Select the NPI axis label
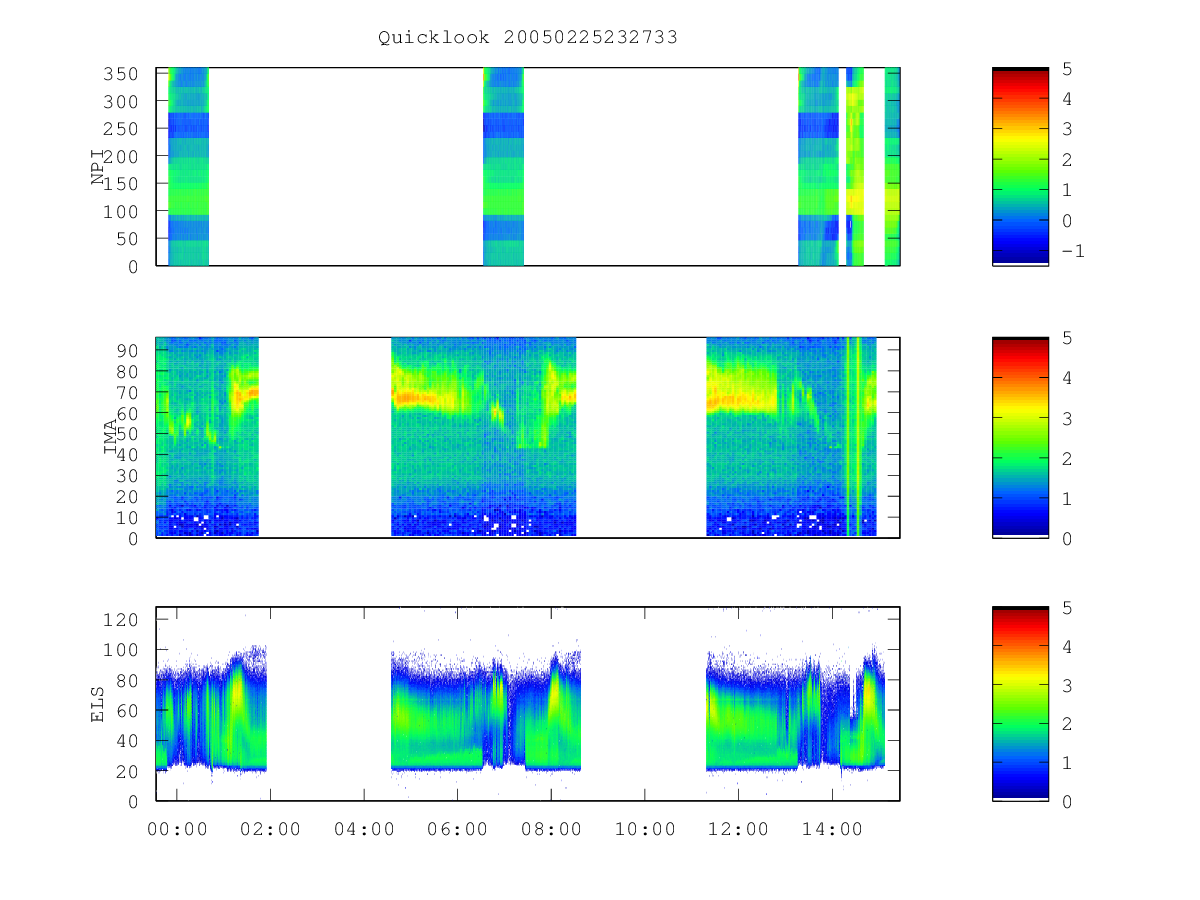This screenshot has height=900, width=1200. [x=99, y=167]
